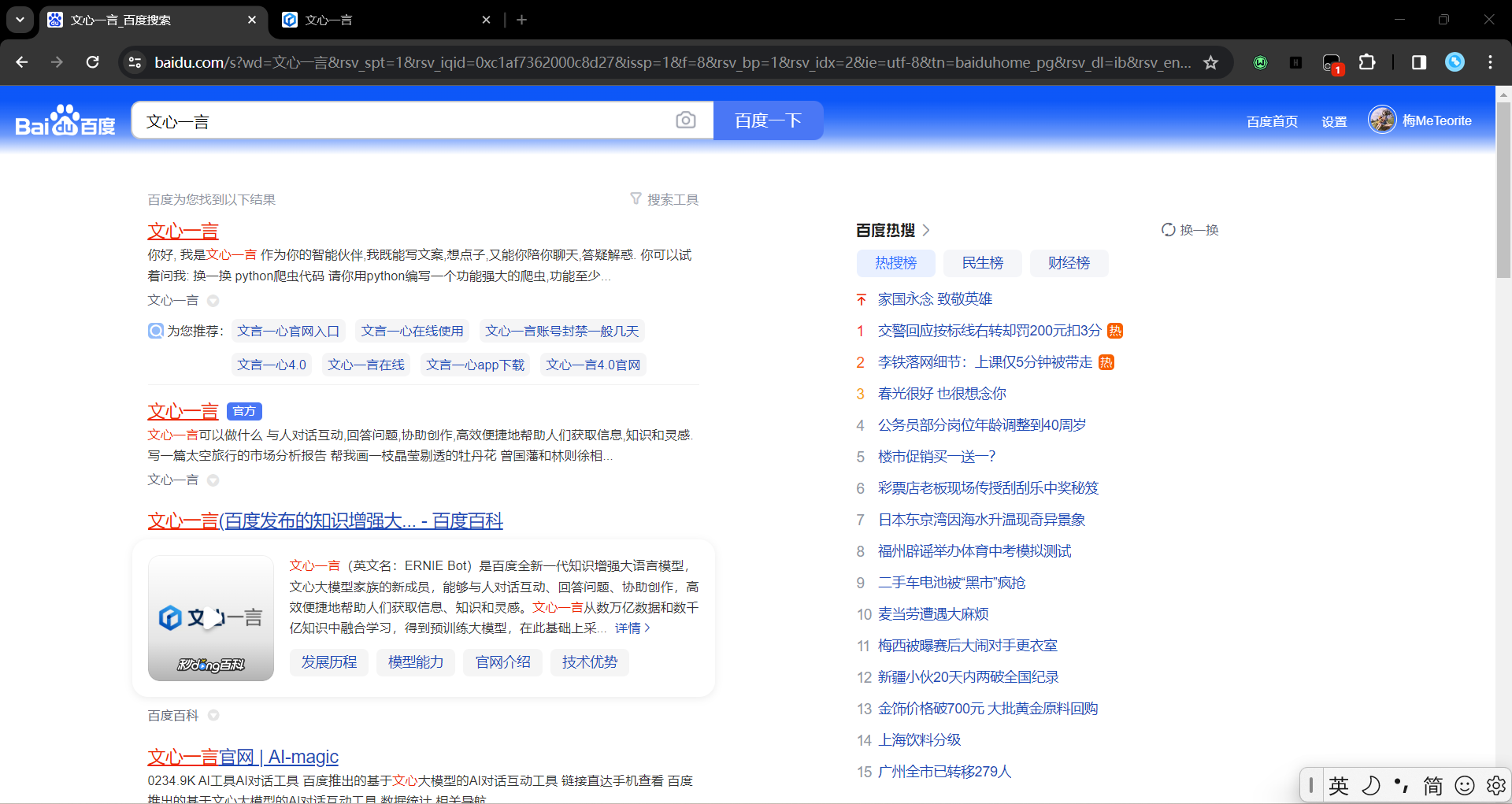View site information icon in address bar
Viewport: 1512px width, 804px height.
pos(135,62)
